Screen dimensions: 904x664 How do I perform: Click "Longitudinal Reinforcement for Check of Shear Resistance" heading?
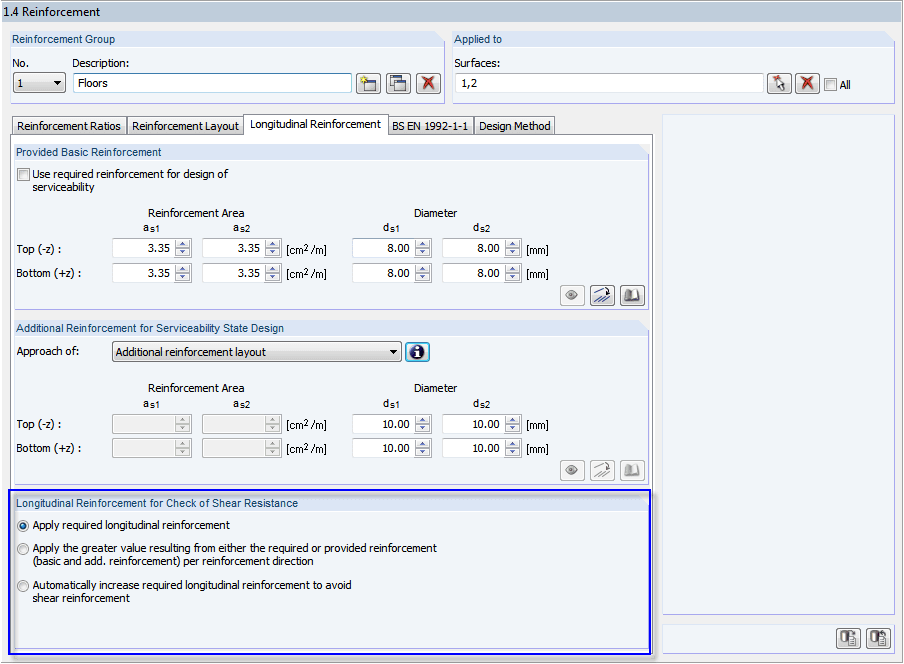click(x=157, y=503)
